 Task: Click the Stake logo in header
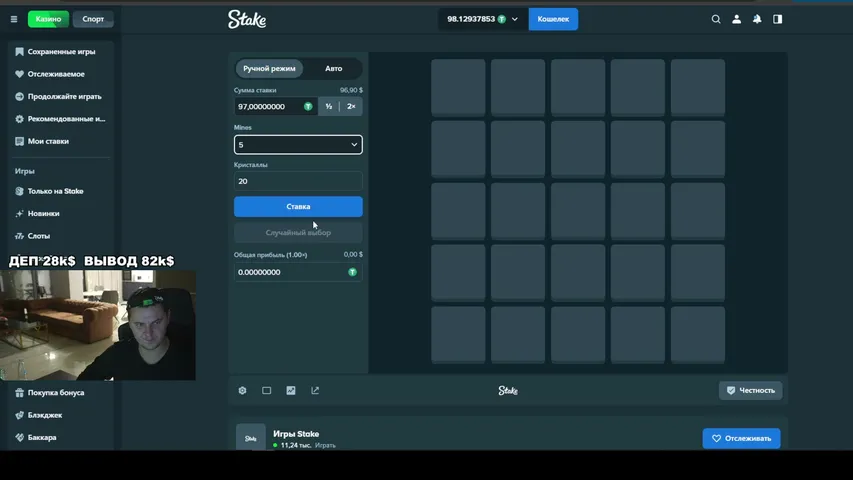coord(247,19)
